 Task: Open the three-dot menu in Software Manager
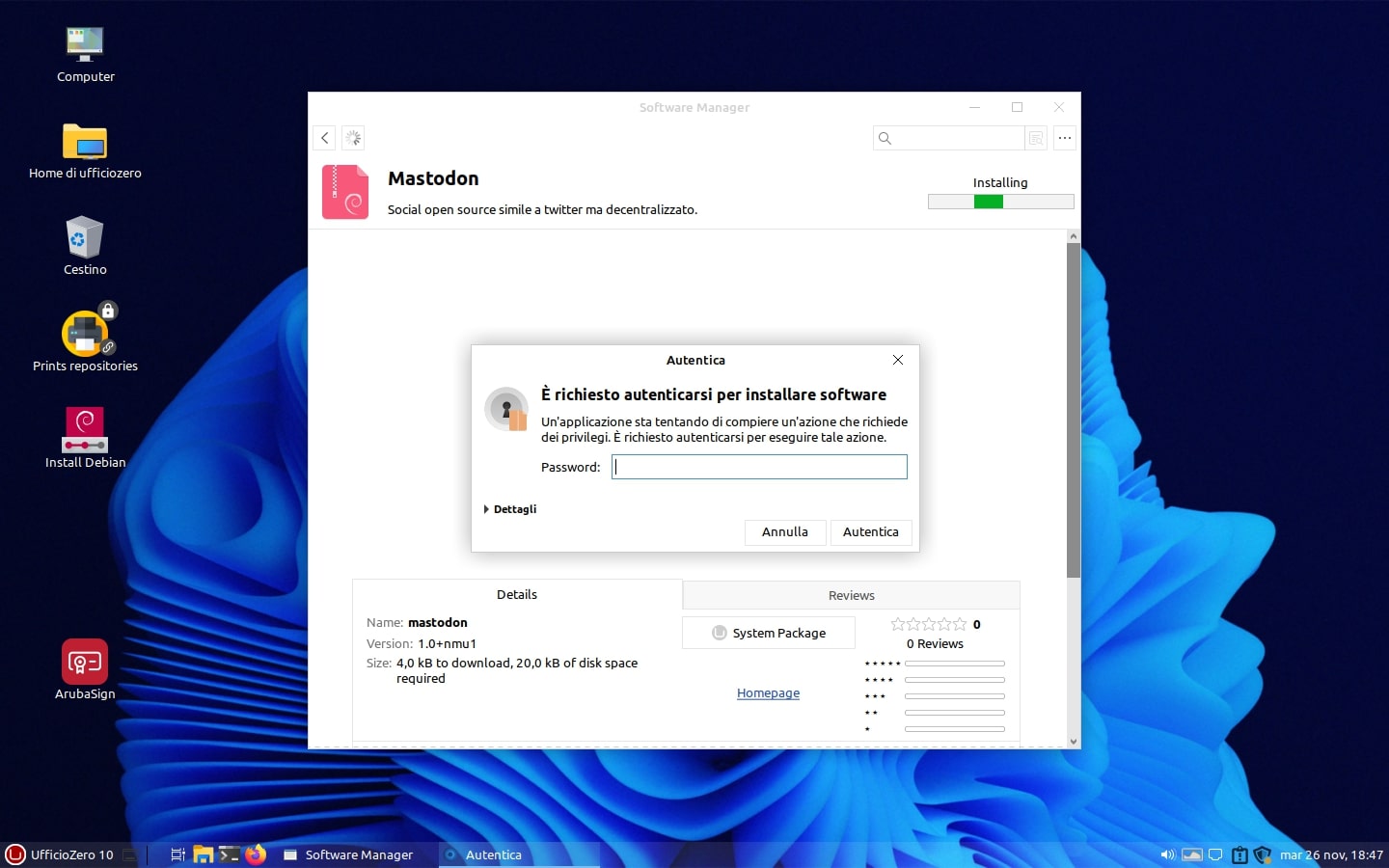pyautogui.click(x=1064, y=138)
